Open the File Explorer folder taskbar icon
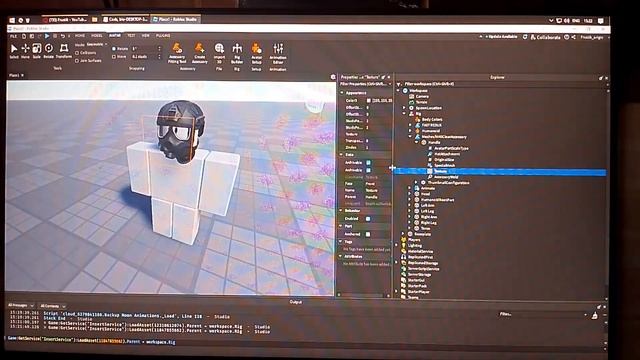640x360 pixels. 95,20
